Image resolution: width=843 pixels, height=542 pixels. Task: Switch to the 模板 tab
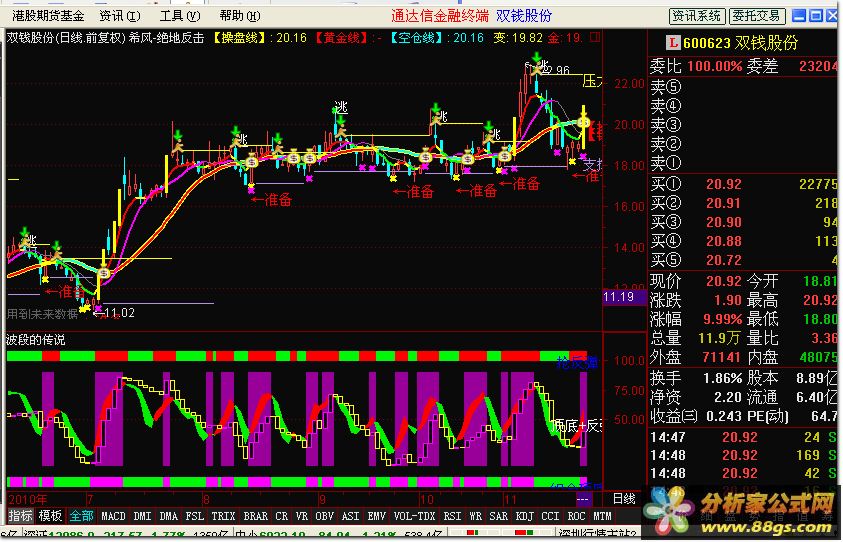50,516
